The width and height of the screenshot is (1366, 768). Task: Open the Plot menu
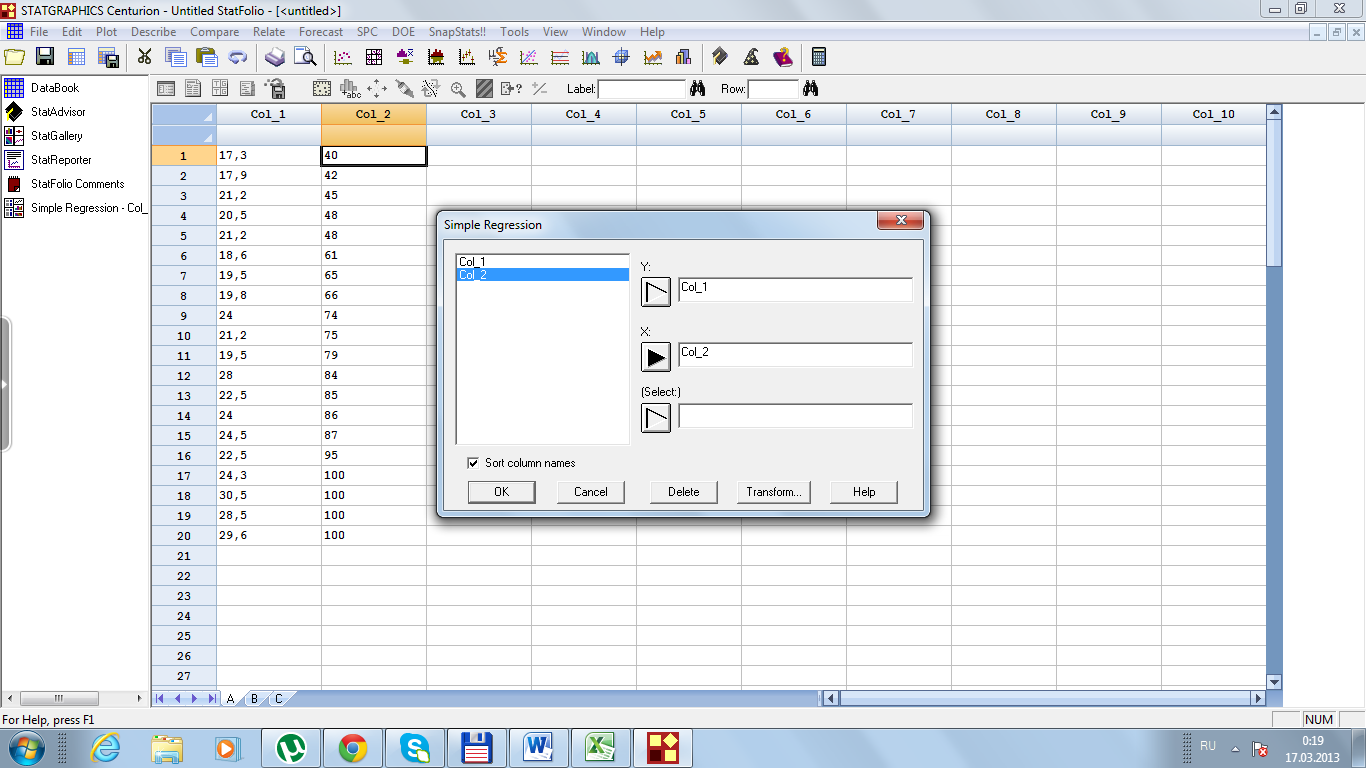107,32
